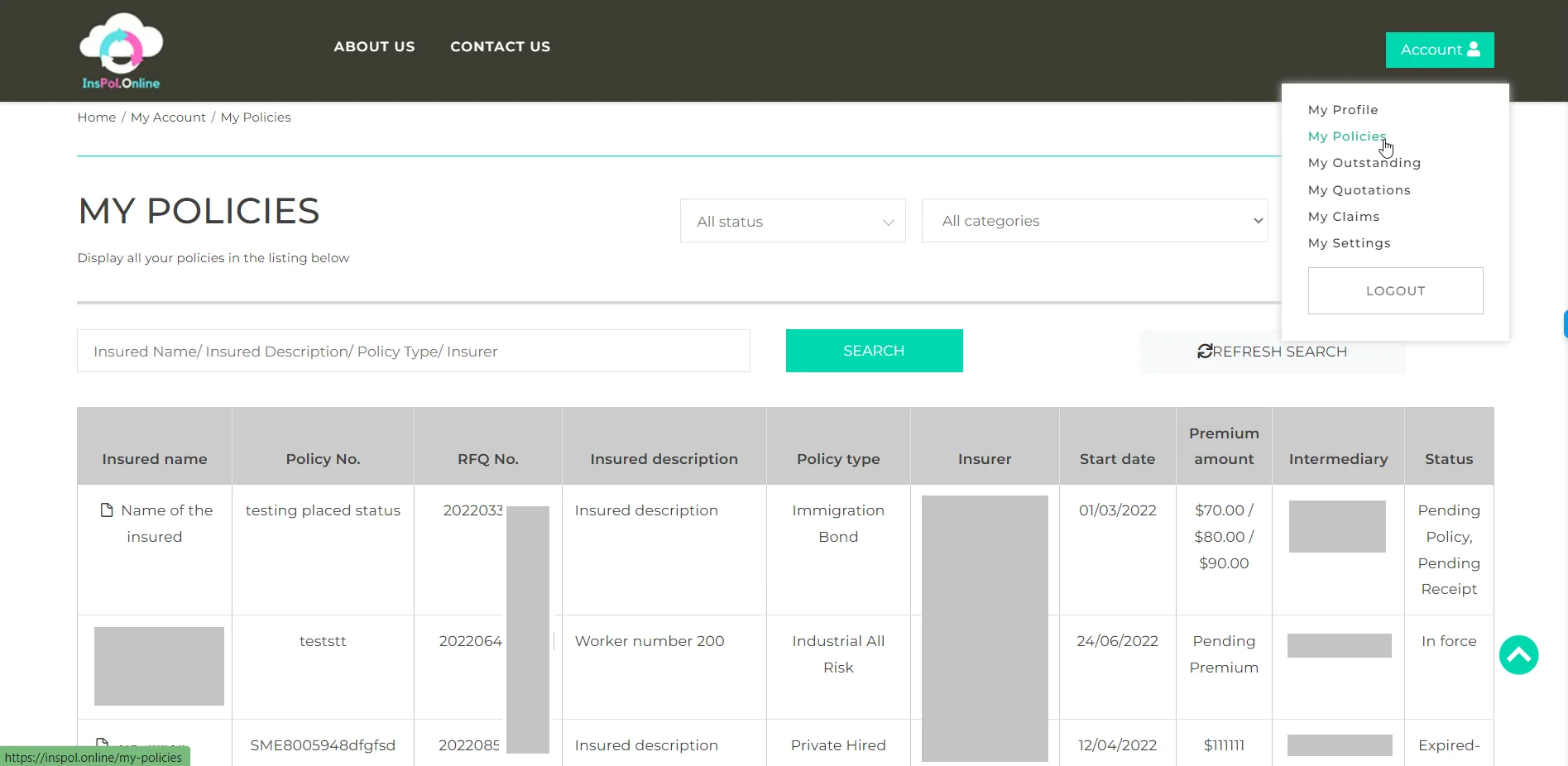Select My Policies in account menu

[1347, 136]
